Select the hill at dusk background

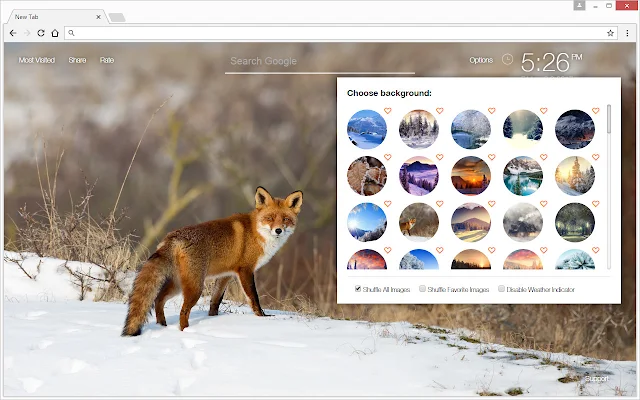tap(471, 222)
